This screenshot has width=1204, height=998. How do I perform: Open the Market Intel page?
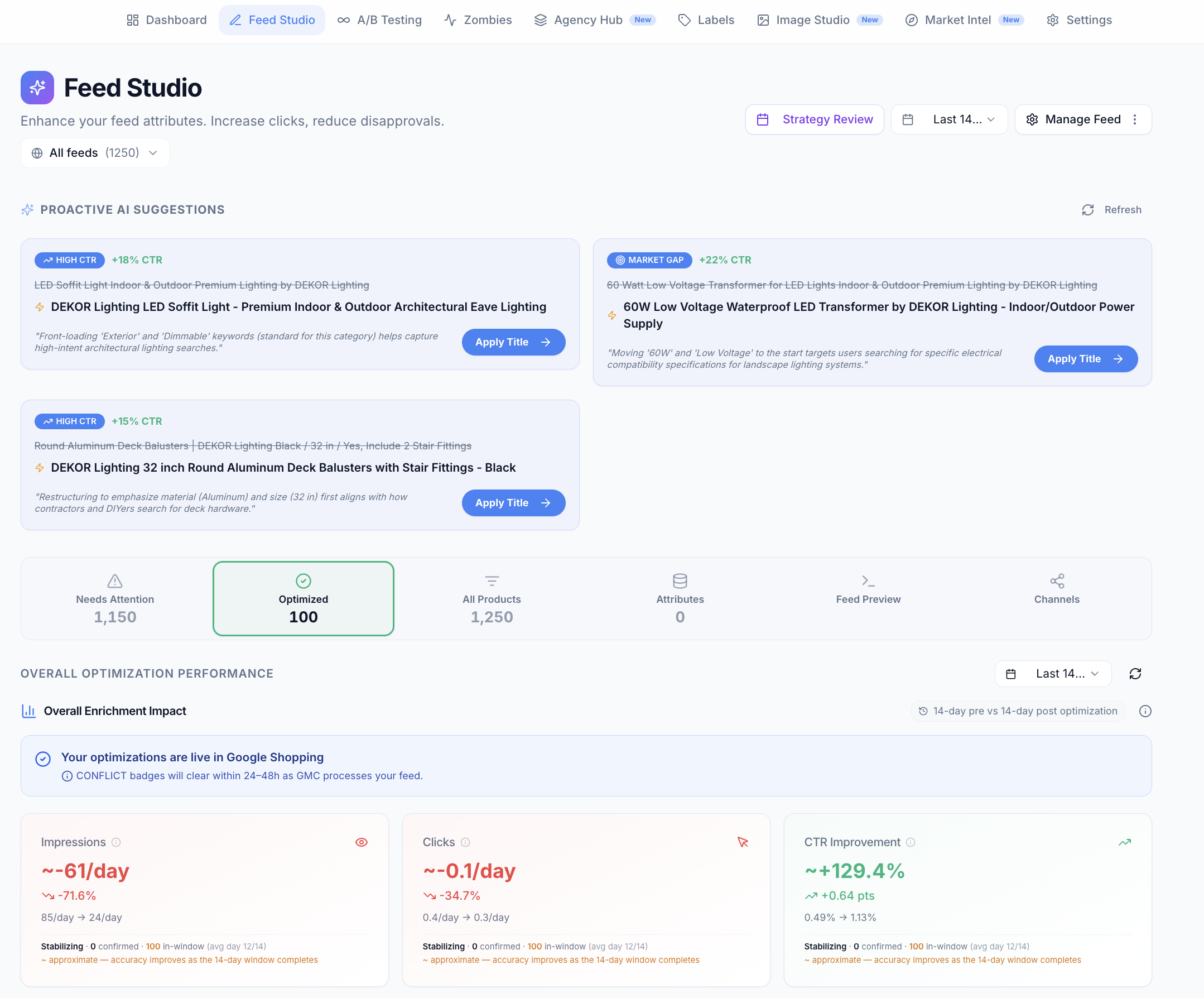964,20
